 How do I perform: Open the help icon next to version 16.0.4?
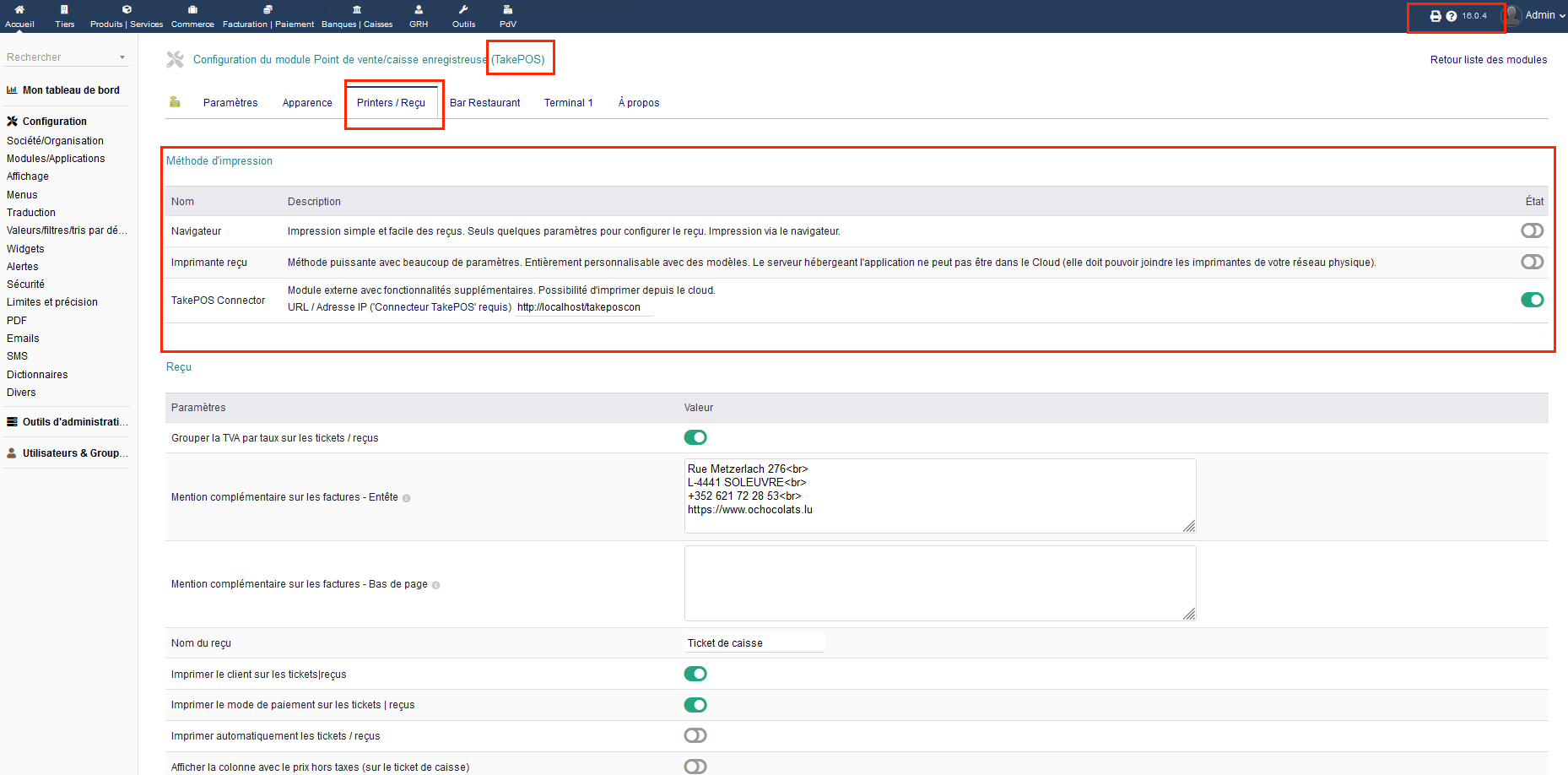1451,15
